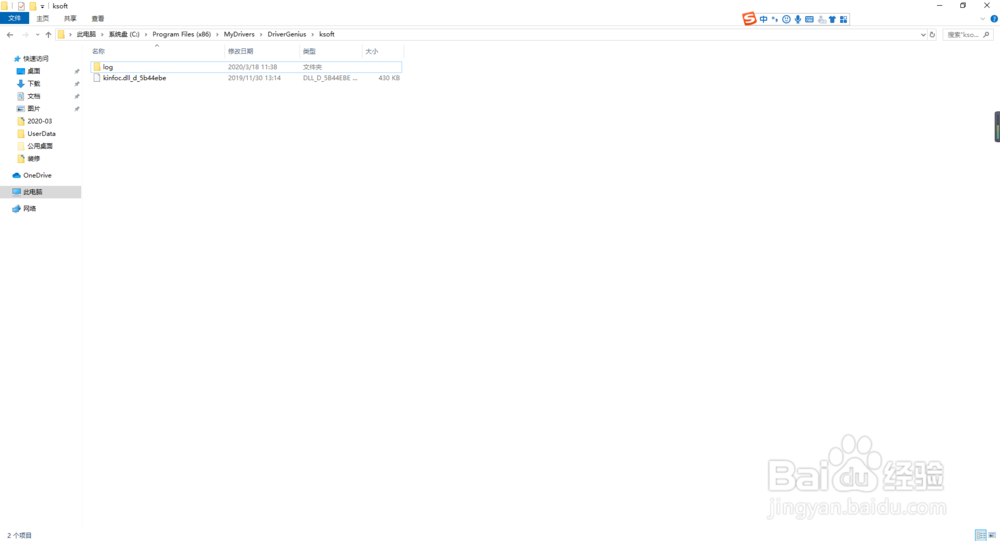Sort by 类型 column header

(x=330, y=51)
